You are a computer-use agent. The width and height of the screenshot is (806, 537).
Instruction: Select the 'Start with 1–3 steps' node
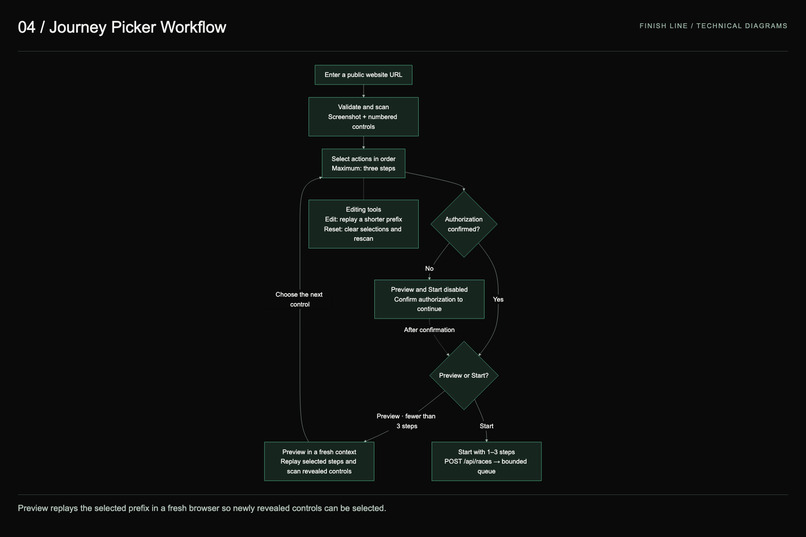click(486, 461)
